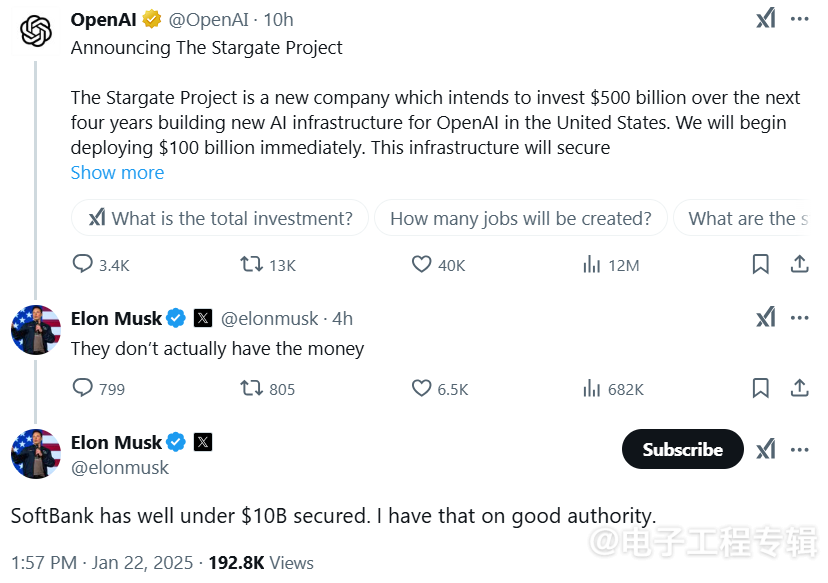
Task: Reply to Elon Musk's tweet with 799 replies
Action: click(82, 388)
